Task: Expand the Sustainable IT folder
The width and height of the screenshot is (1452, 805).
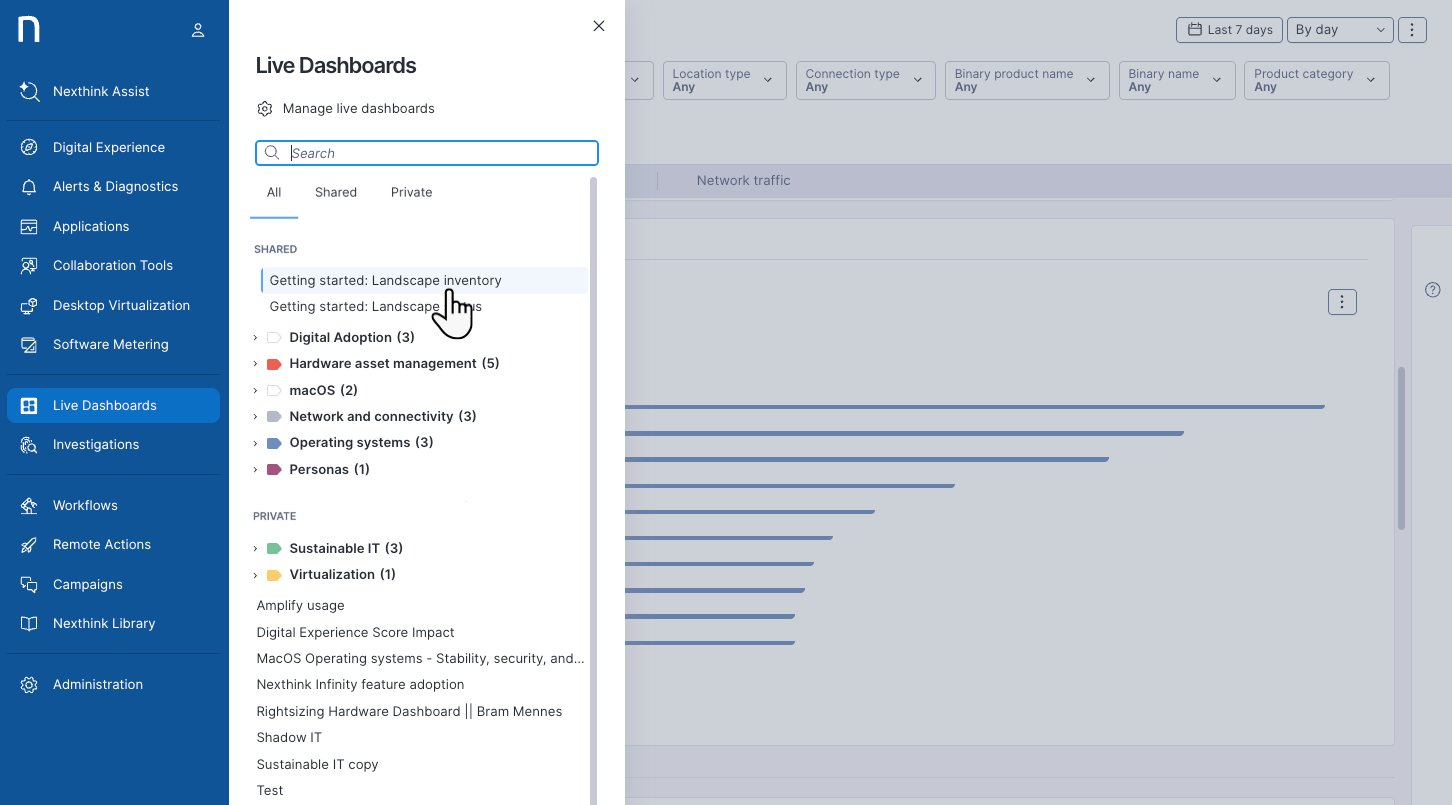Action: tap(256, 549)
